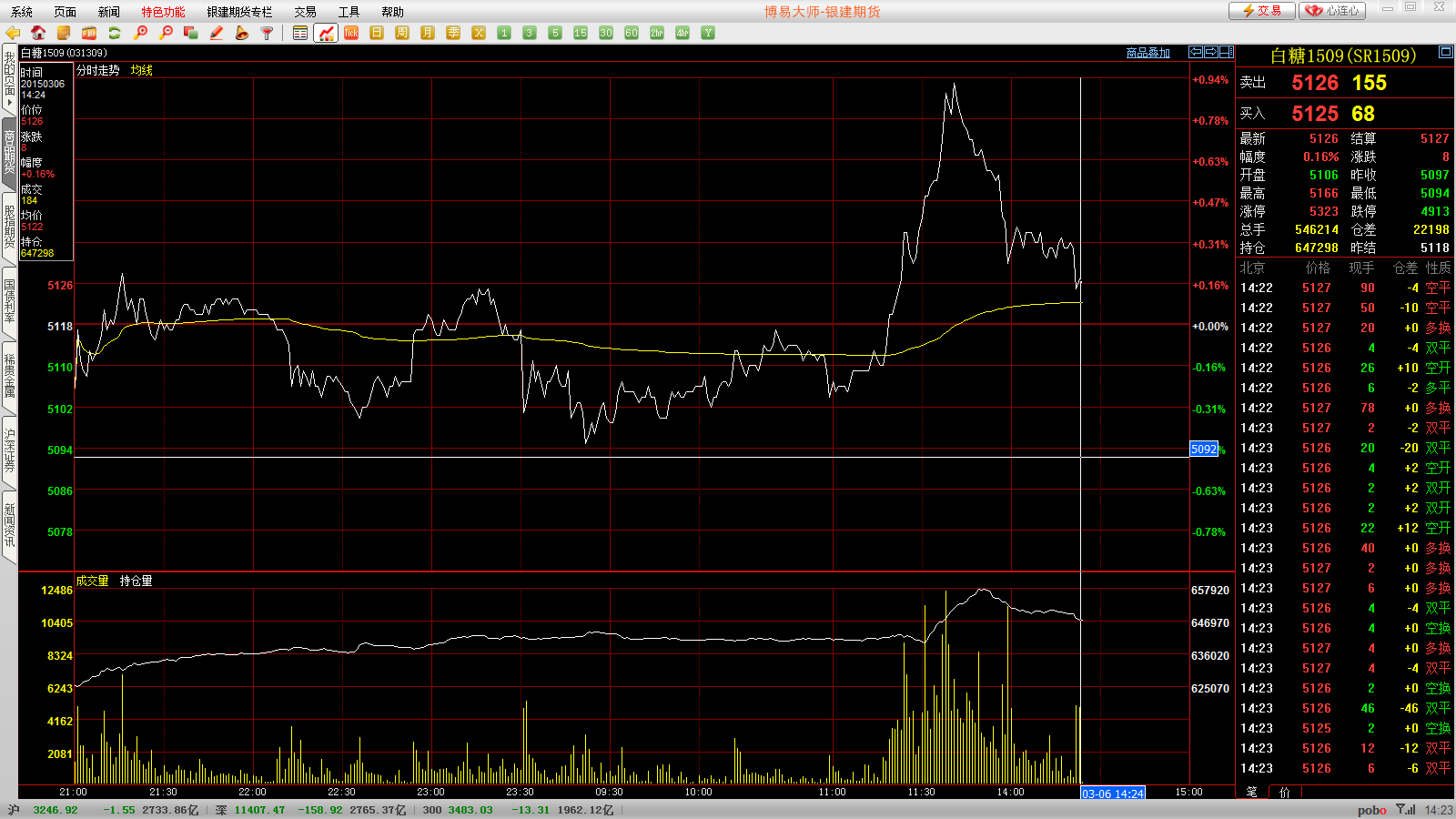Maximize the 白糖1509 quote panel
The width and height of the screenshot is (1456, 819).
(x=1445, y=52)
